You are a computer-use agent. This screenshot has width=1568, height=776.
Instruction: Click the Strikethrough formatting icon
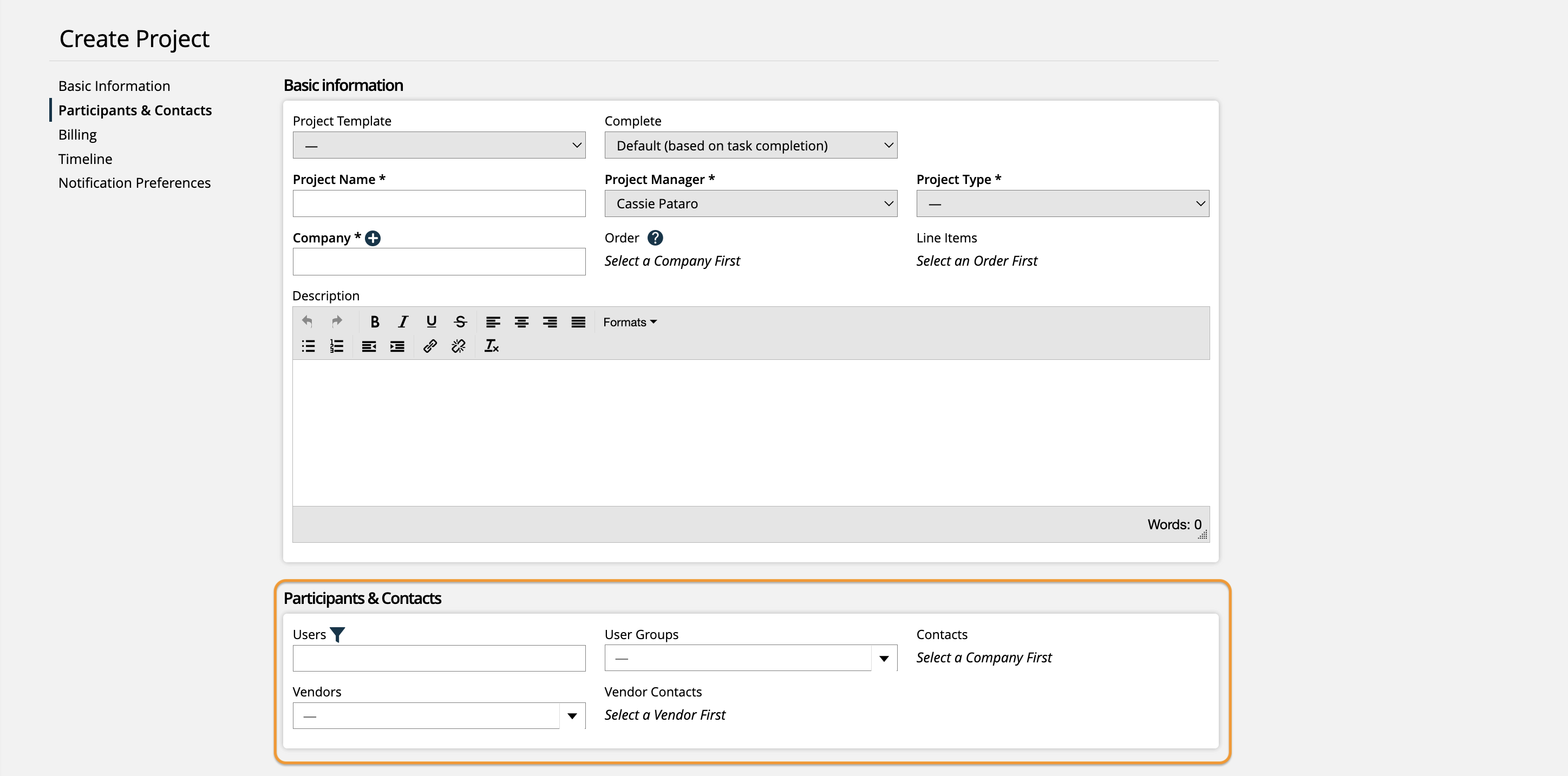coord(459,322)
